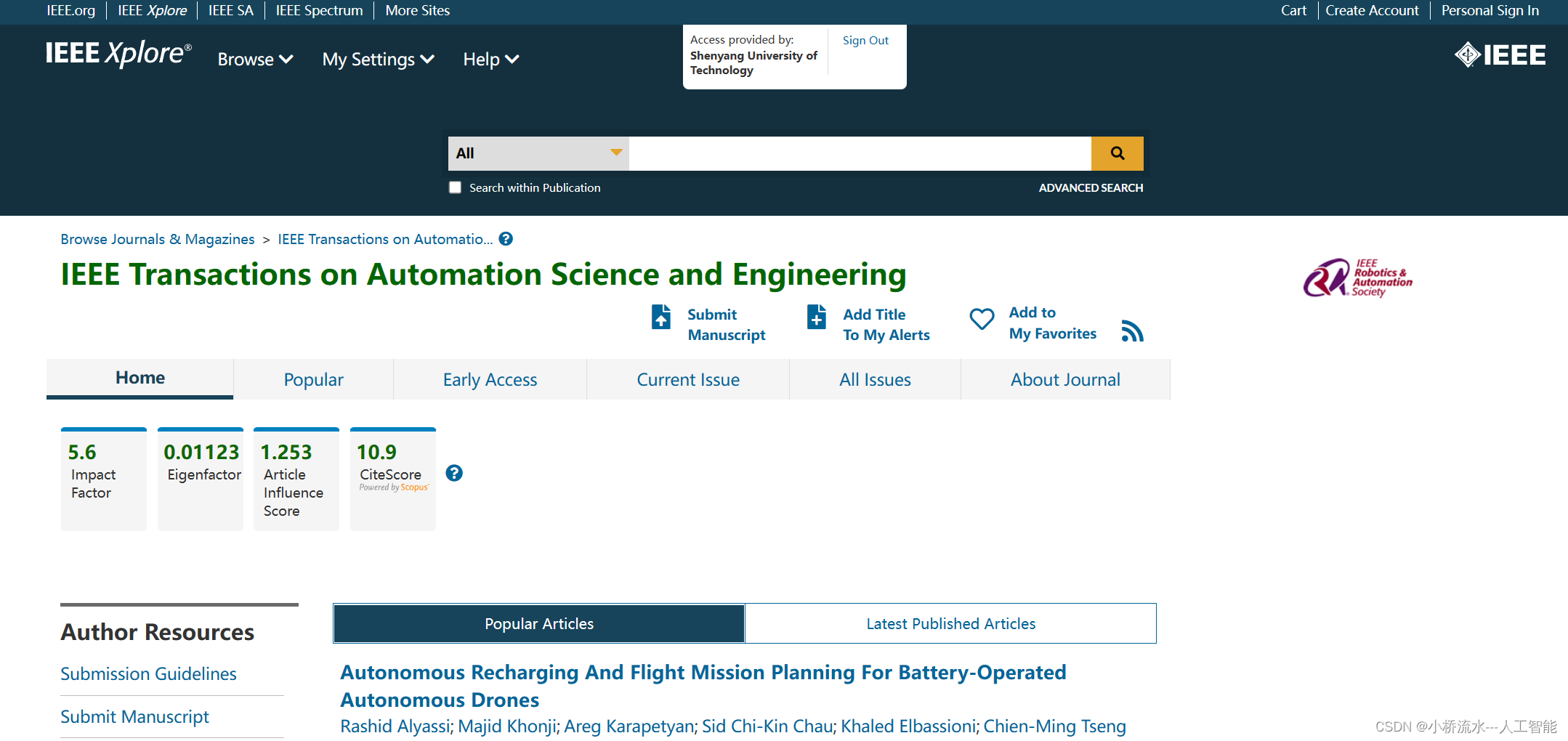Click author Rashid Alyassi
The image size is (1568, 741).
(395, 726)
